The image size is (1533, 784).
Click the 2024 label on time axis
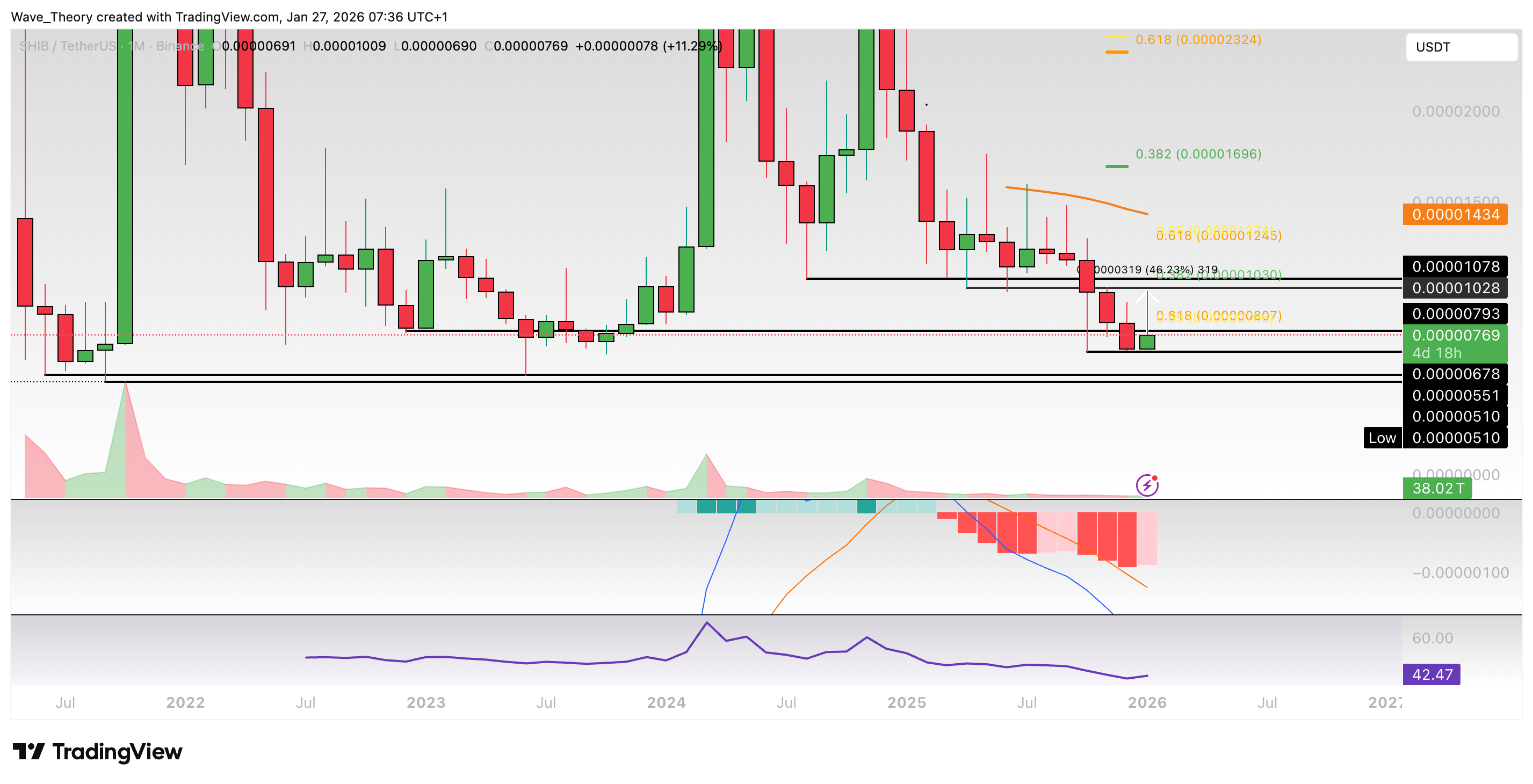[x=666, y=702]
